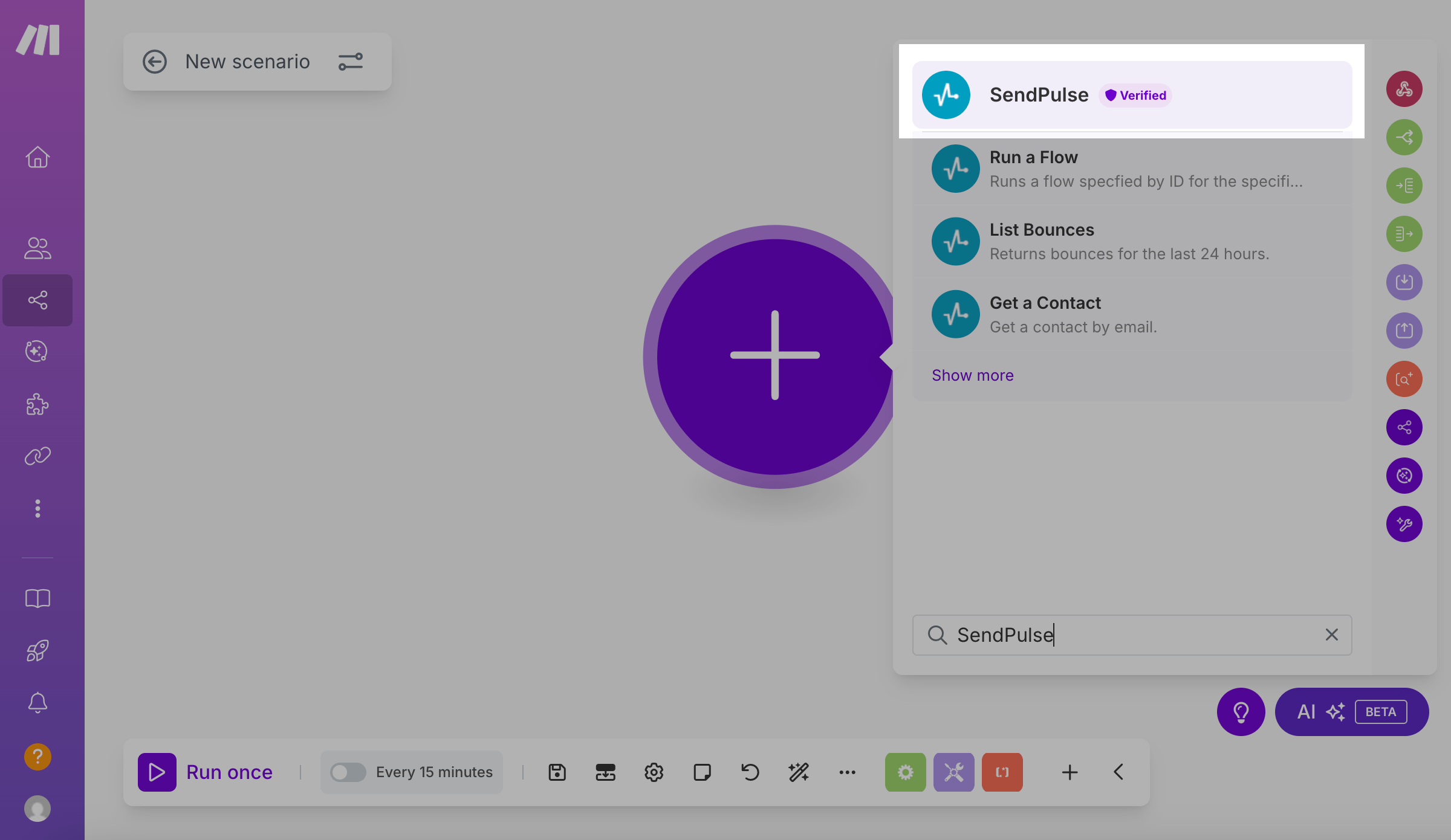Click the Auto-align magic wand icon

click(x=799, y=772)
